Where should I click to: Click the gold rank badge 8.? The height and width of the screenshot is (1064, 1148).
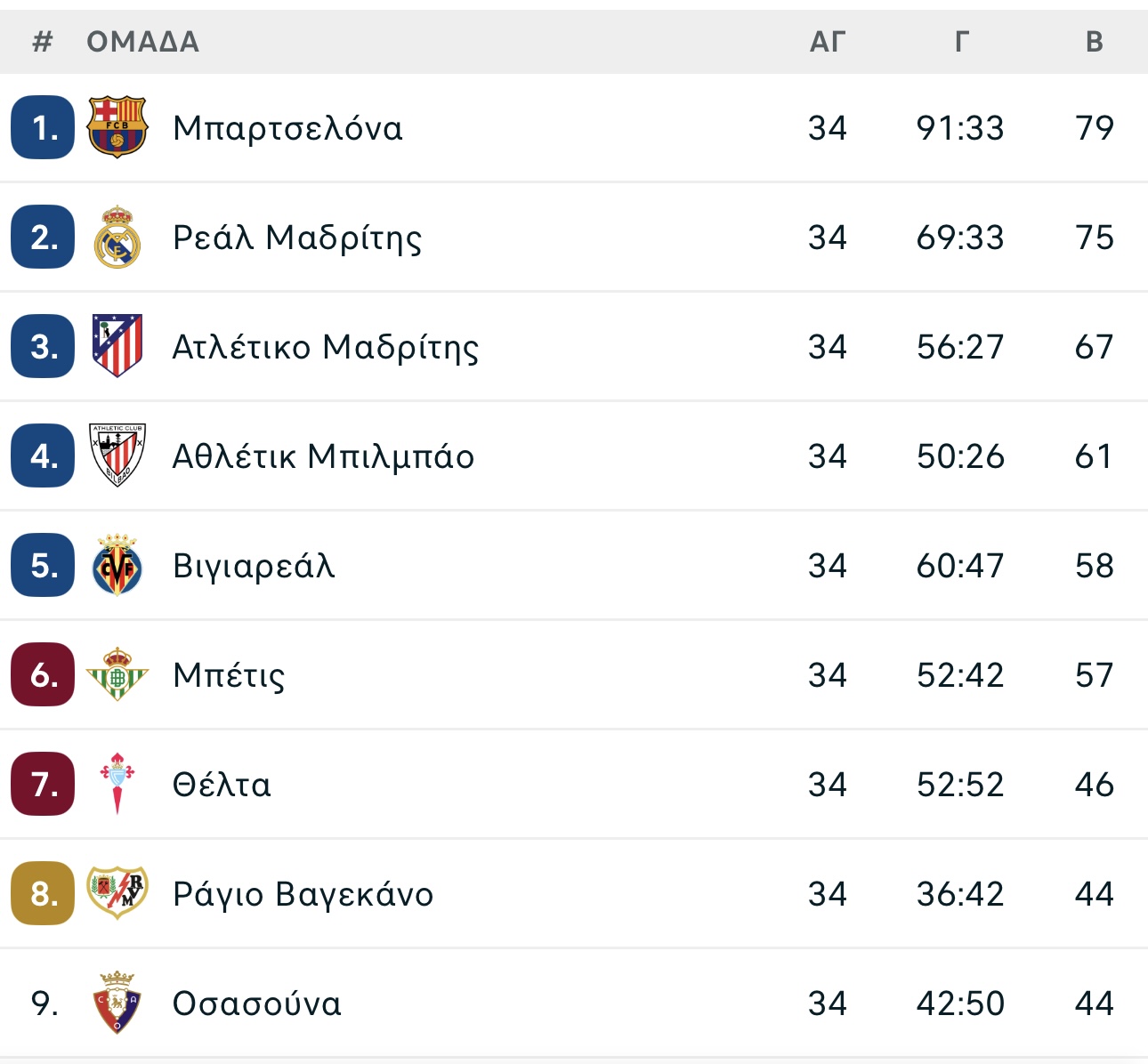tap(43, 893)
